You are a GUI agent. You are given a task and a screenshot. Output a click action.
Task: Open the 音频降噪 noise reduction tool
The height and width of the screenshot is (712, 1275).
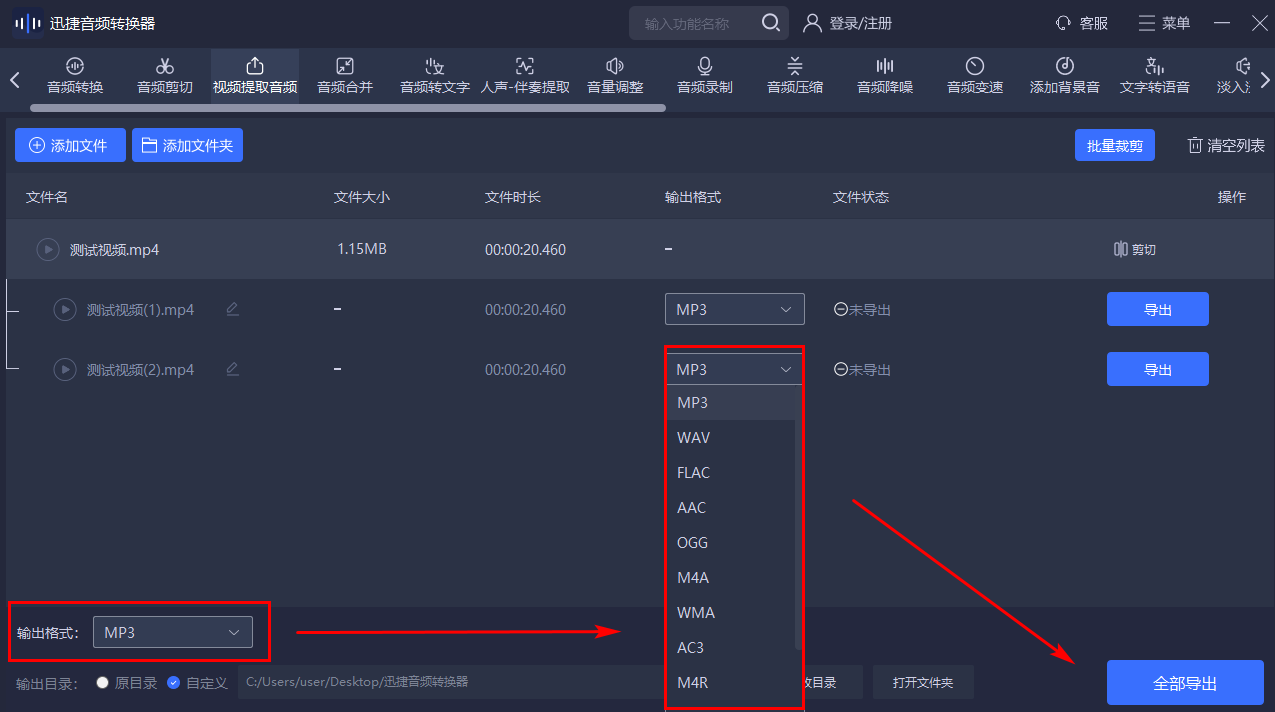[884, 76]
